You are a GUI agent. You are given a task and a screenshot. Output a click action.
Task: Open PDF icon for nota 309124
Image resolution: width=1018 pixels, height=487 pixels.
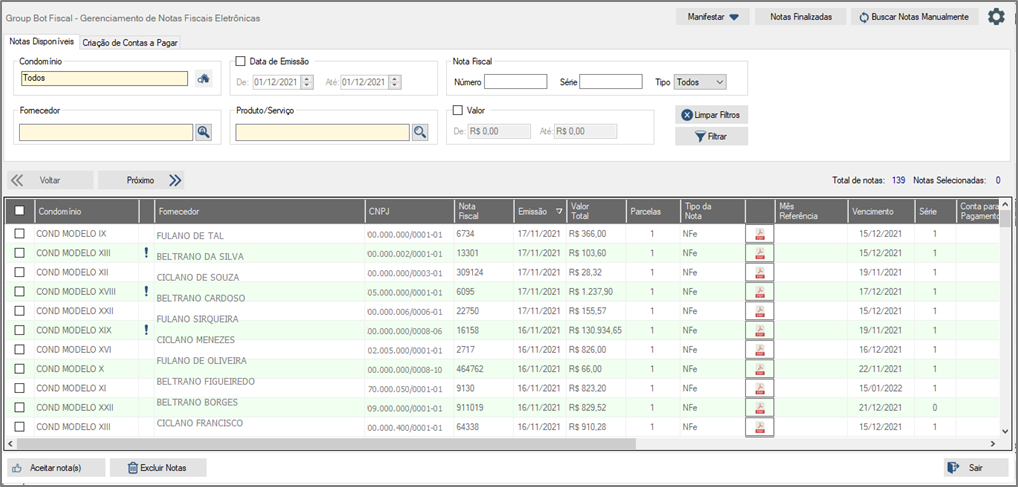tap(760, 273)
